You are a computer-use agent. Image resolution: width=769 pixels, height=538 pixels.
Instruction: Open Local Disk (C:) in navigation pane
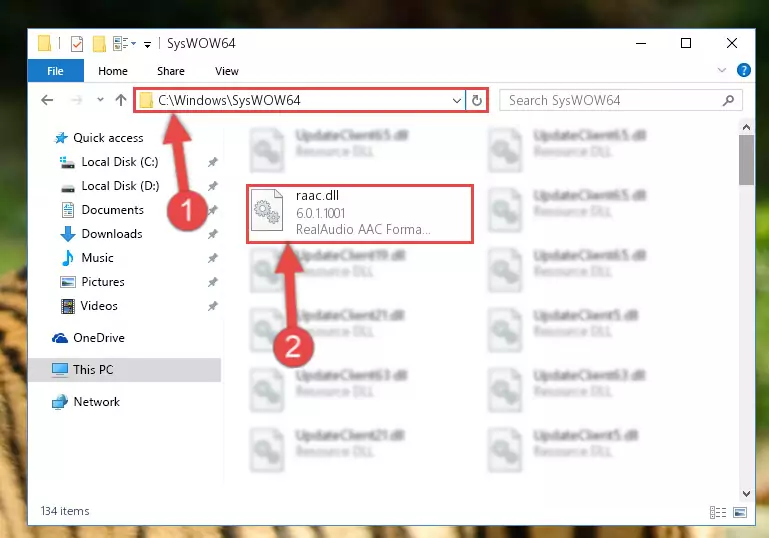click(109, 162)
